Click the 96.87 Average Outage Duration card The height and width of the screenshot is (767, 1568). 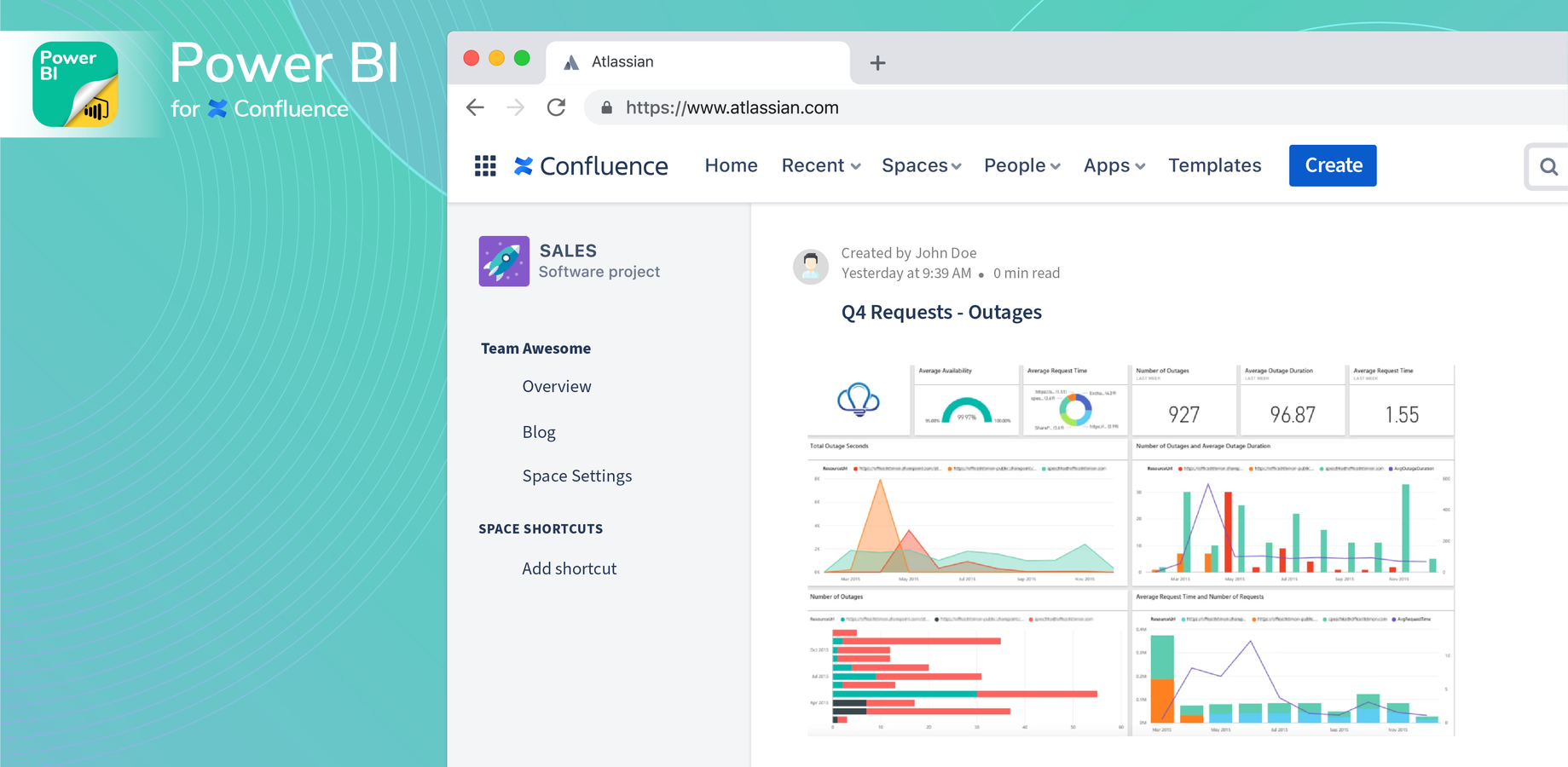[1293, 401]
